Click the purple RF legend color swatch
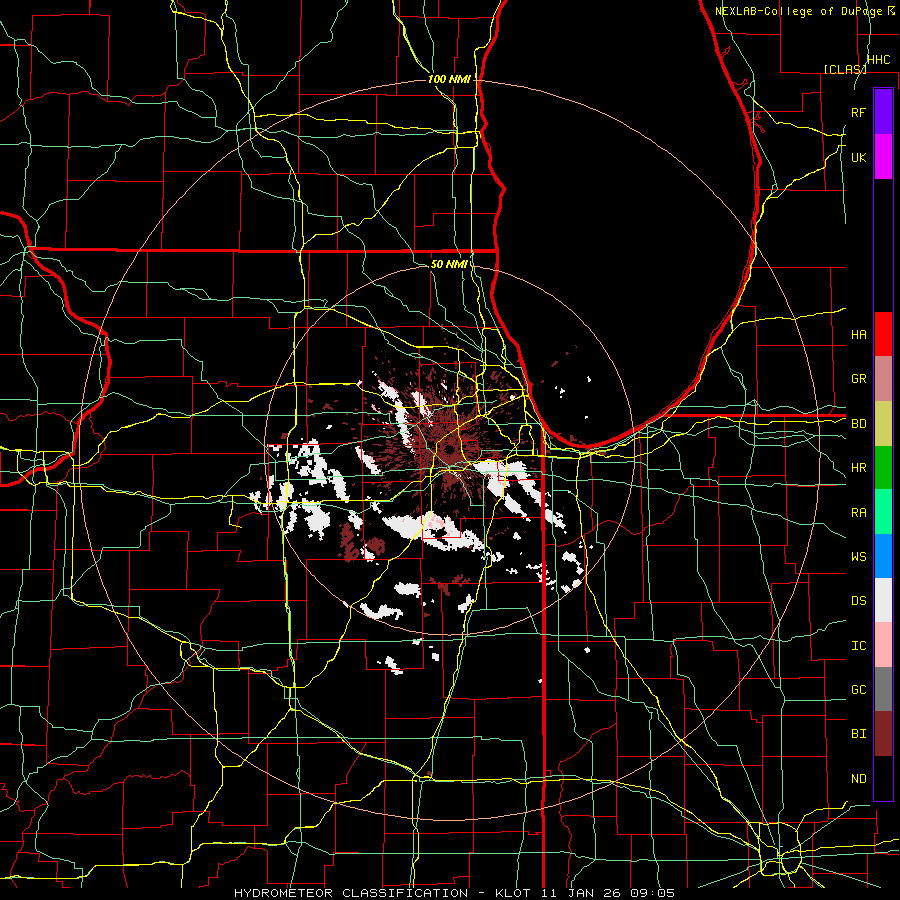 click(883, 112)
